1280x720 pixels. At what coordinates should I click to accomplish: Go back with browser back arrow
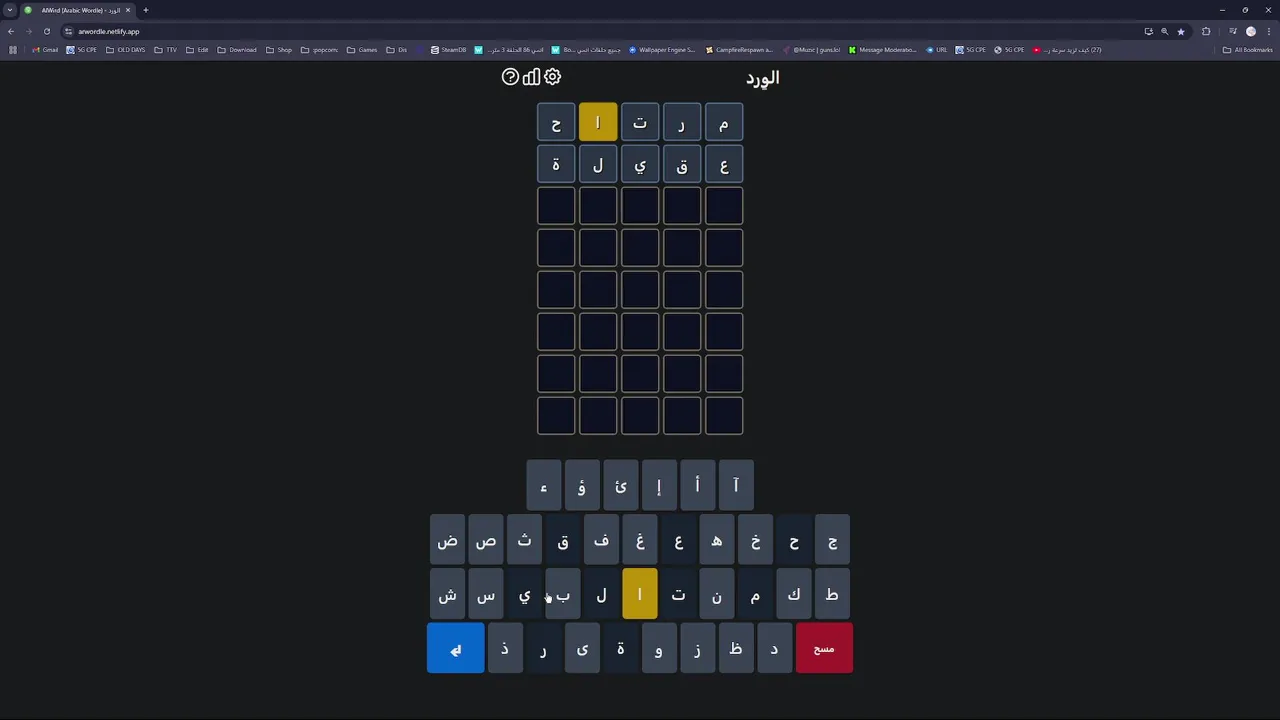pos(11,31)
